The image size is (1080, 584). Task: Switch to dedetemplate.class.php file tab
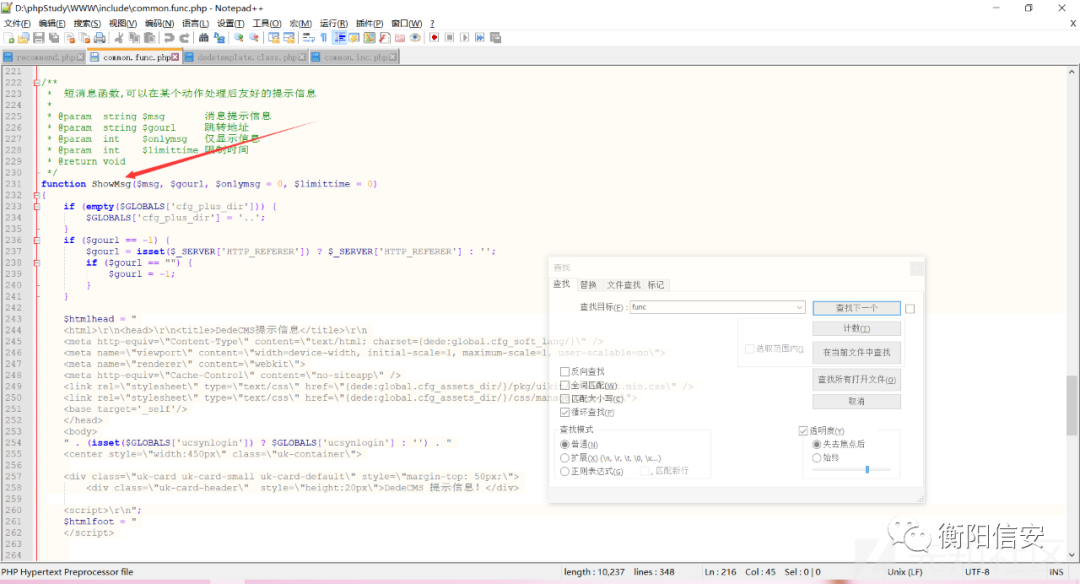point(245,57)
